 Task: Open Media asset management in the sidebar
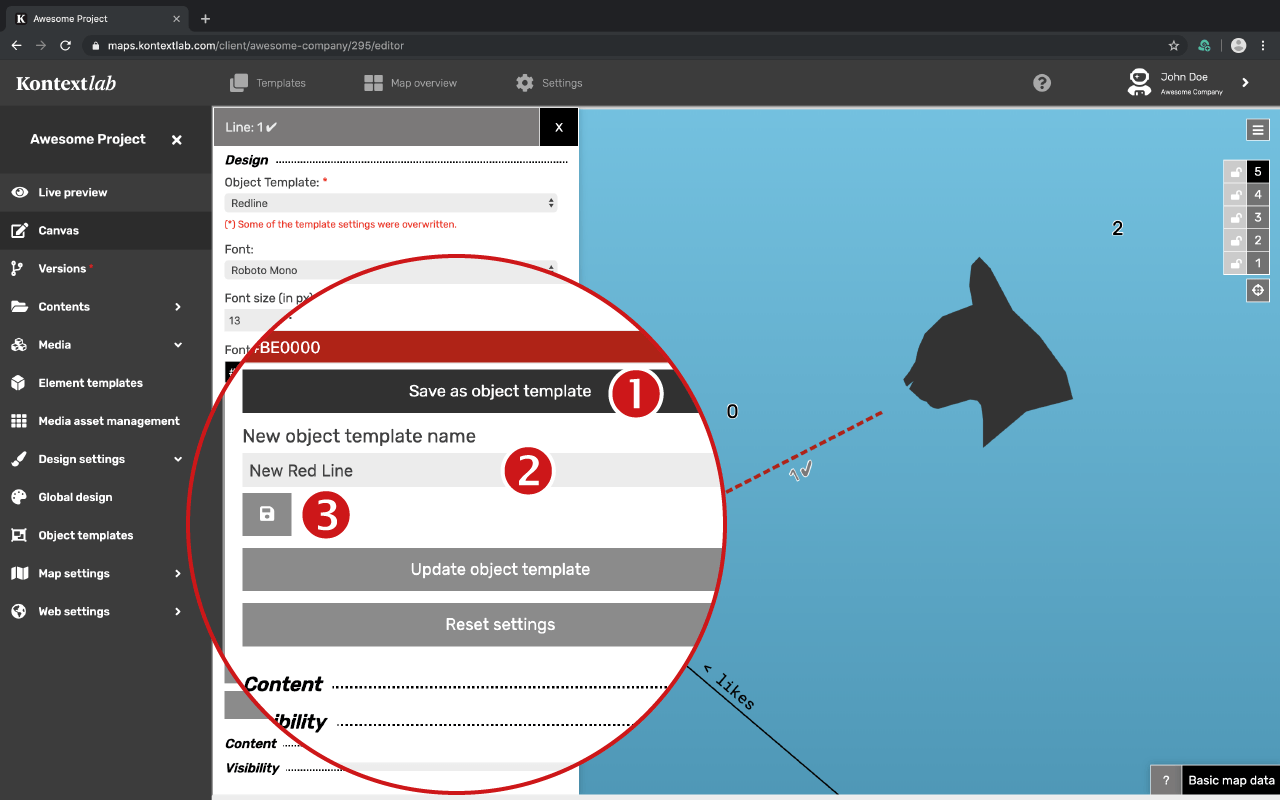click(x=109, y=421)
